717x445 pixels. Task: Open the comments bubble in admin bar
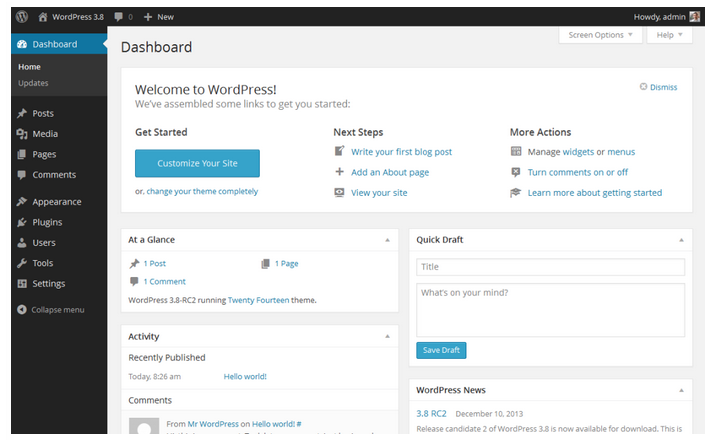click(x=118, y=17)
